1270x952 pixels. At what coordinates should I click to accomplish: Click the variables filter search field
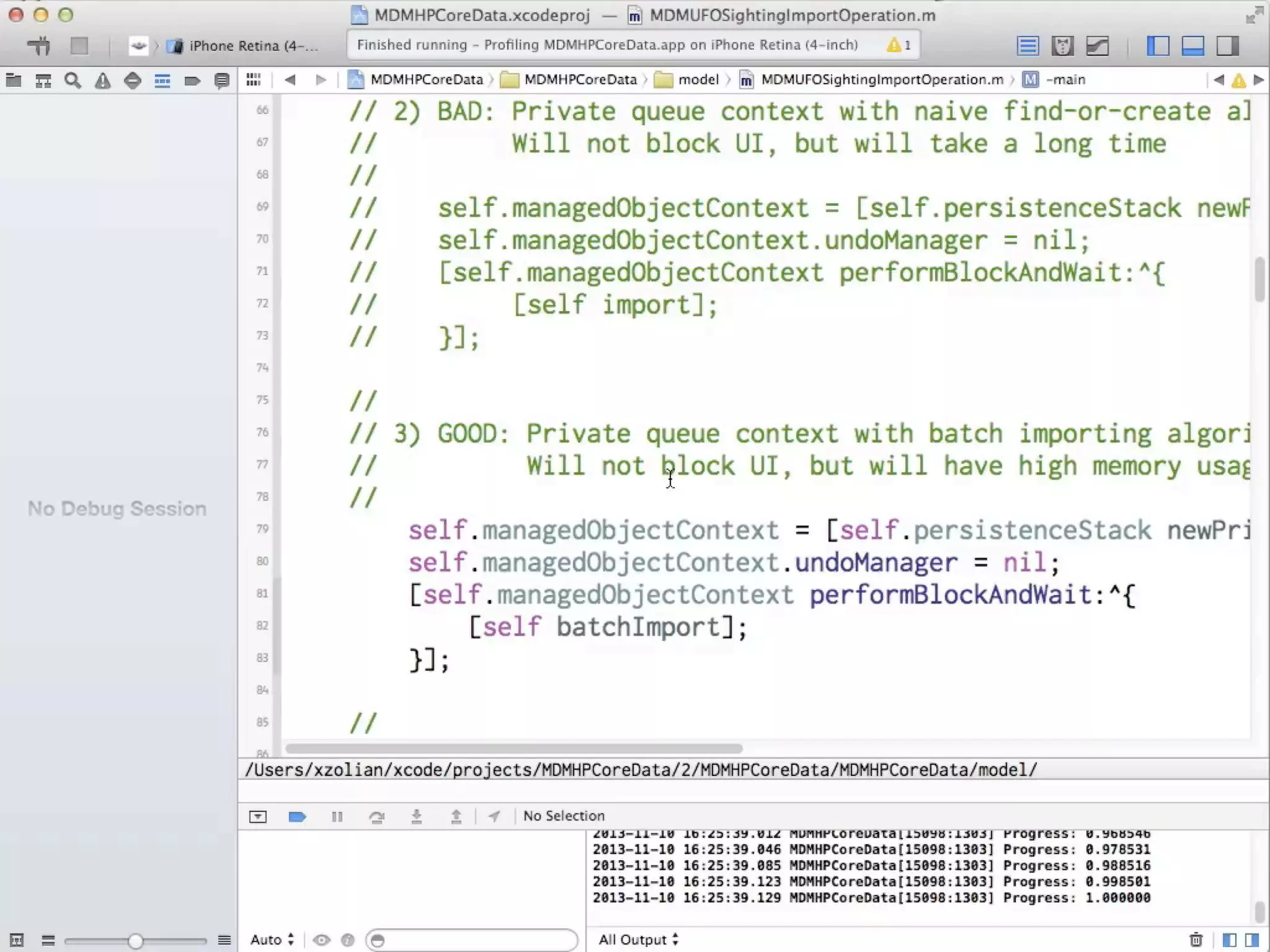471,940
